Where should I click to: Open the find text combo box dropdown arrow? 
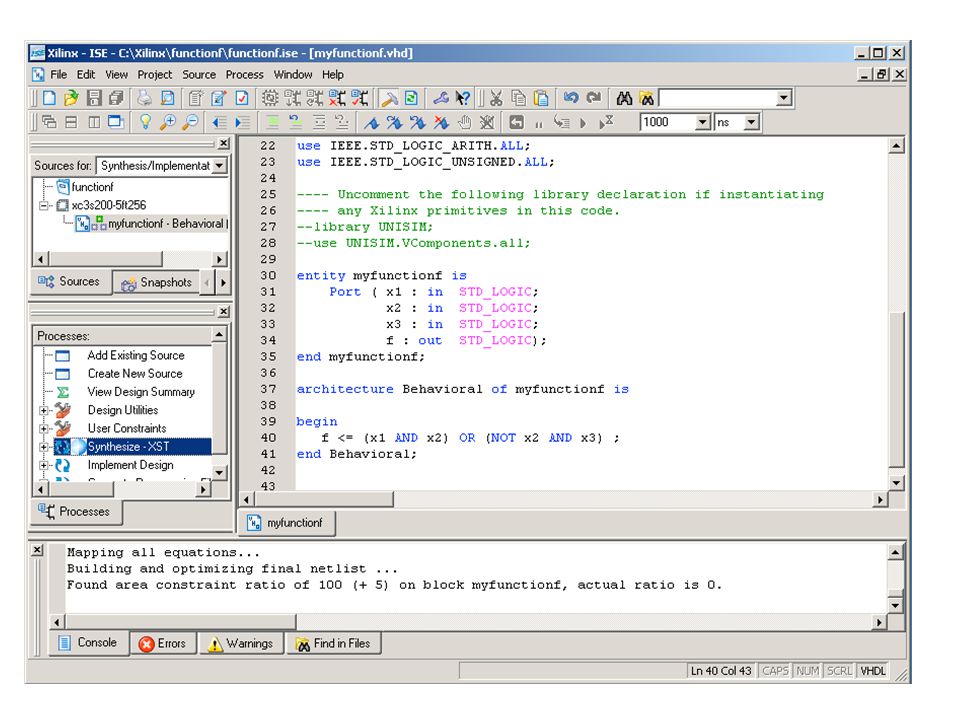[x=784, y=98]
